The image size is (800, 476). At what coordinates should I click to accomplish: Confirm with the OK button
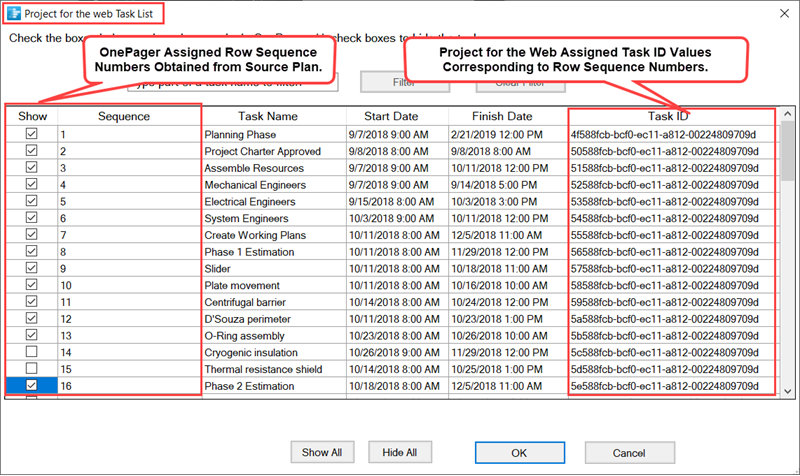[x=519, y=453]
